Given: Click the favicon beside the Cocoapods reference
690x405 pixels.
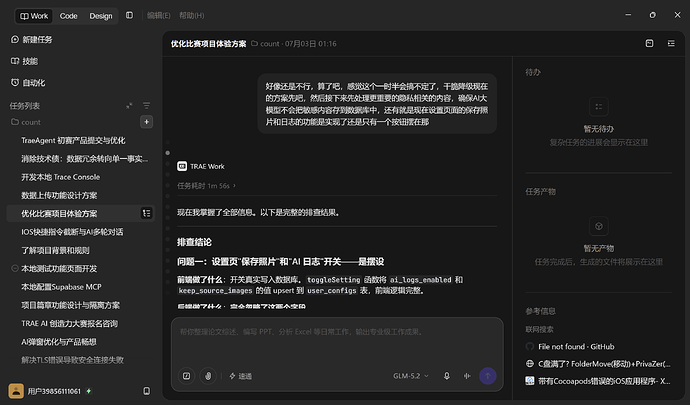Looking at the screenshot, I should 530,381.
